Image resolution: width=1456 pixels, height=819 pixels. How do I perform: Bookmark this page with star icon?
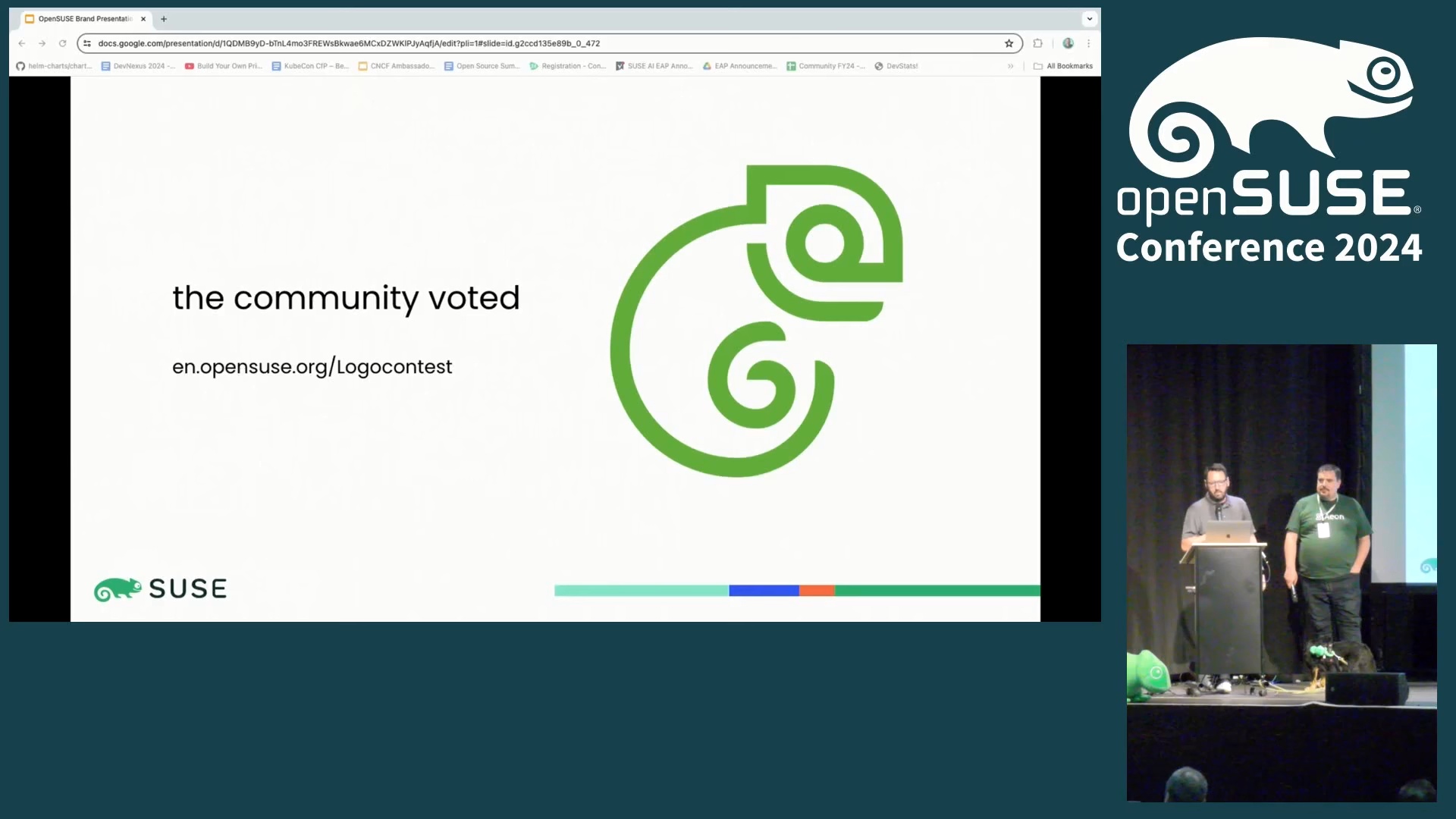[x=1009, y=43]
